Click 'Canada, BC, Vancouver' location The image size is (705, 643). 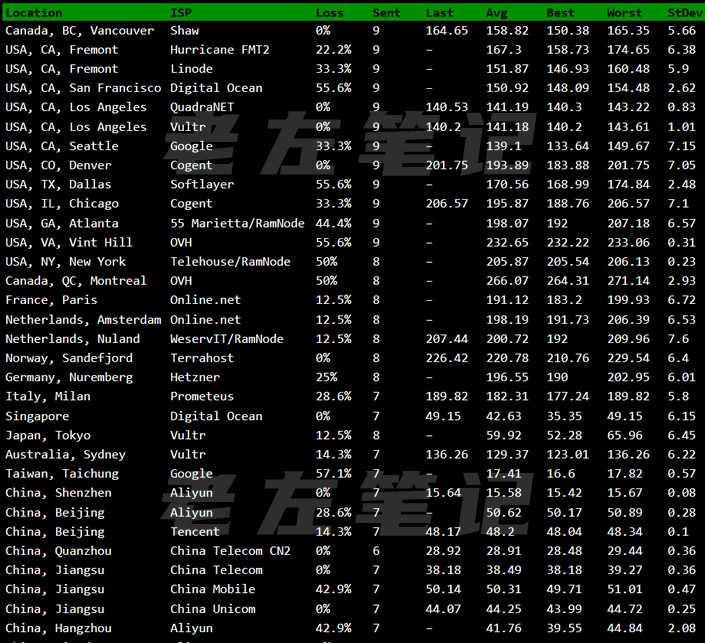coord(80,31)
